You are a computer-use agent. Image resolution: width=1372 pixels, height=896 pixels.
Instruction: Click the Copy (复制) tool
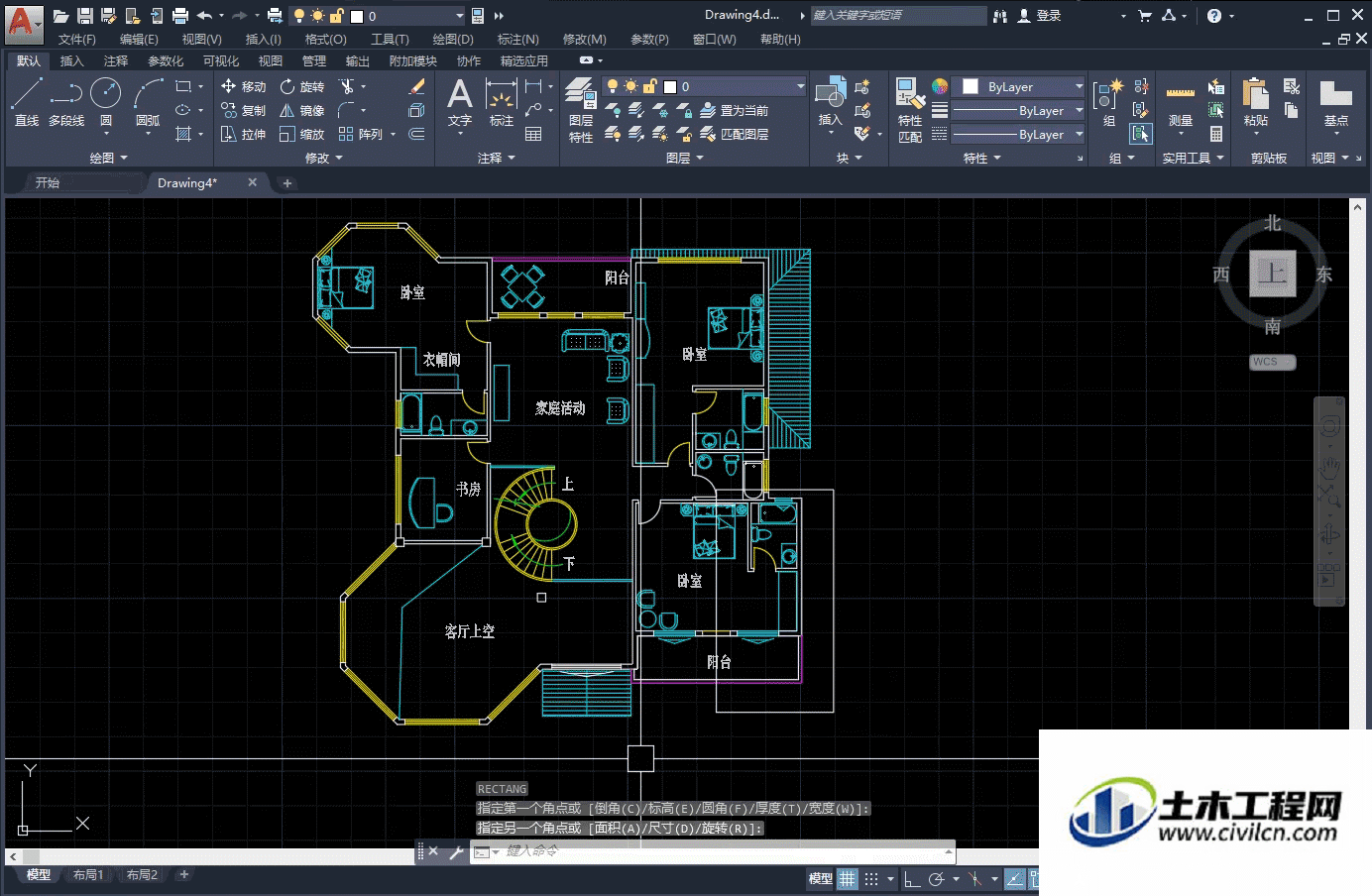[x=243, y=110]
